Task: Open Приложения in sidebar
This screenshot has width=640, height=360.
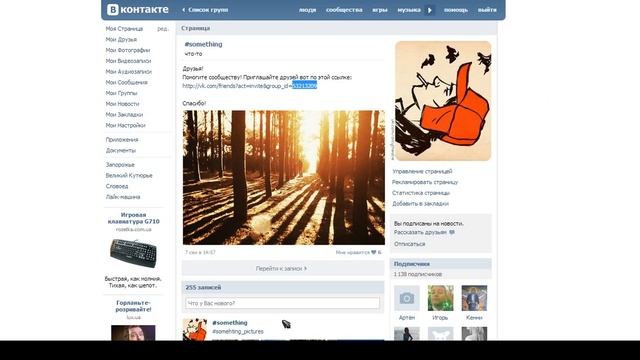Action: [x=122, y=140]
